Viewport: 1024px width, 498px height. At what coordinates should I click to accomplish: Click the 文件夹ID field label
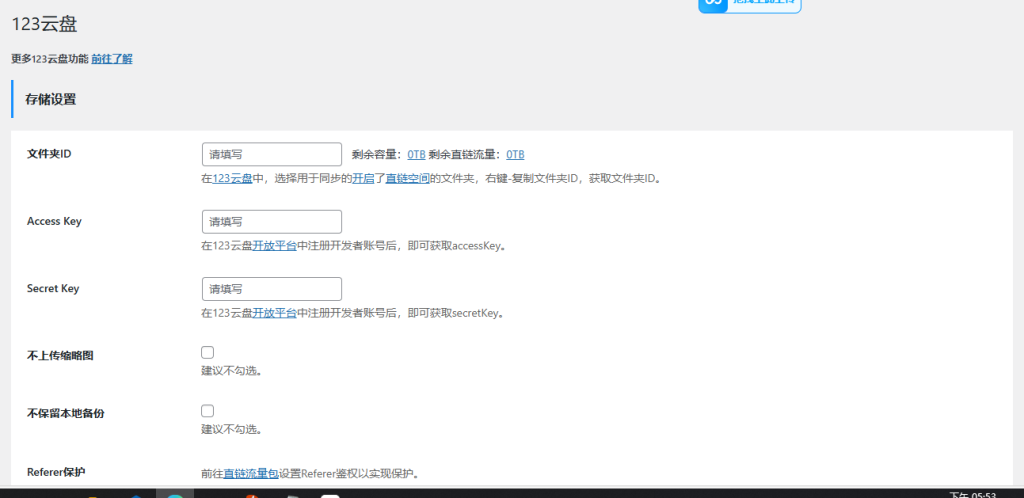(x=49, y=153)
